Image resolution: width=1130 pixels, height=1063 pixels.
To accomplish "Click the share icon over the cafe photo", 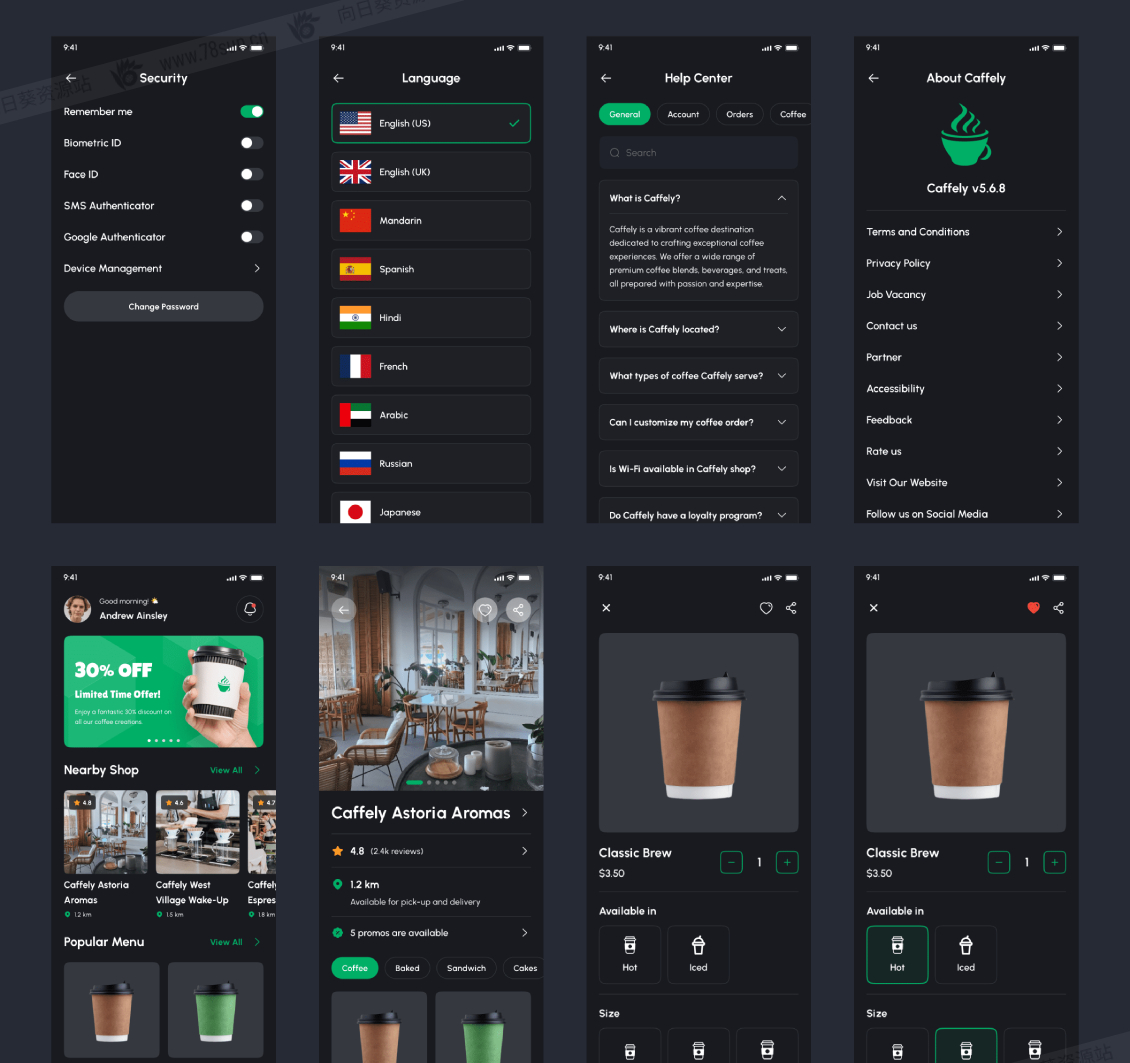I will 517,610.
